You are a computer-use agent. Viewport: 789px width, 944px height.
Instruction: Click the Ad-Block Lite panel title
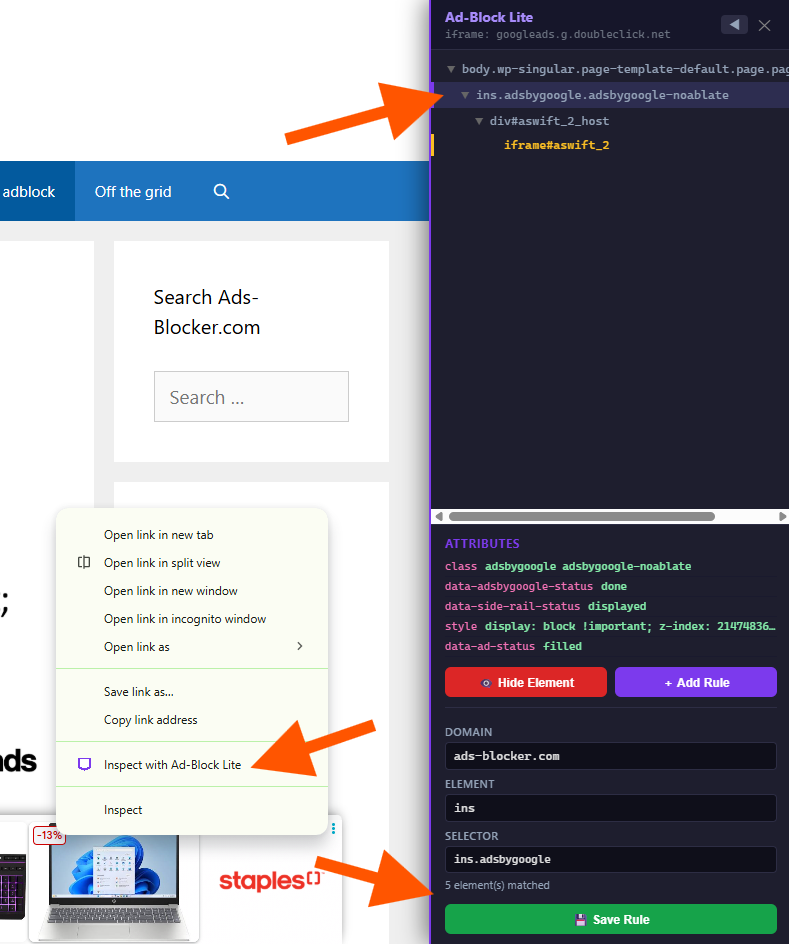click(x=489, y=17)
